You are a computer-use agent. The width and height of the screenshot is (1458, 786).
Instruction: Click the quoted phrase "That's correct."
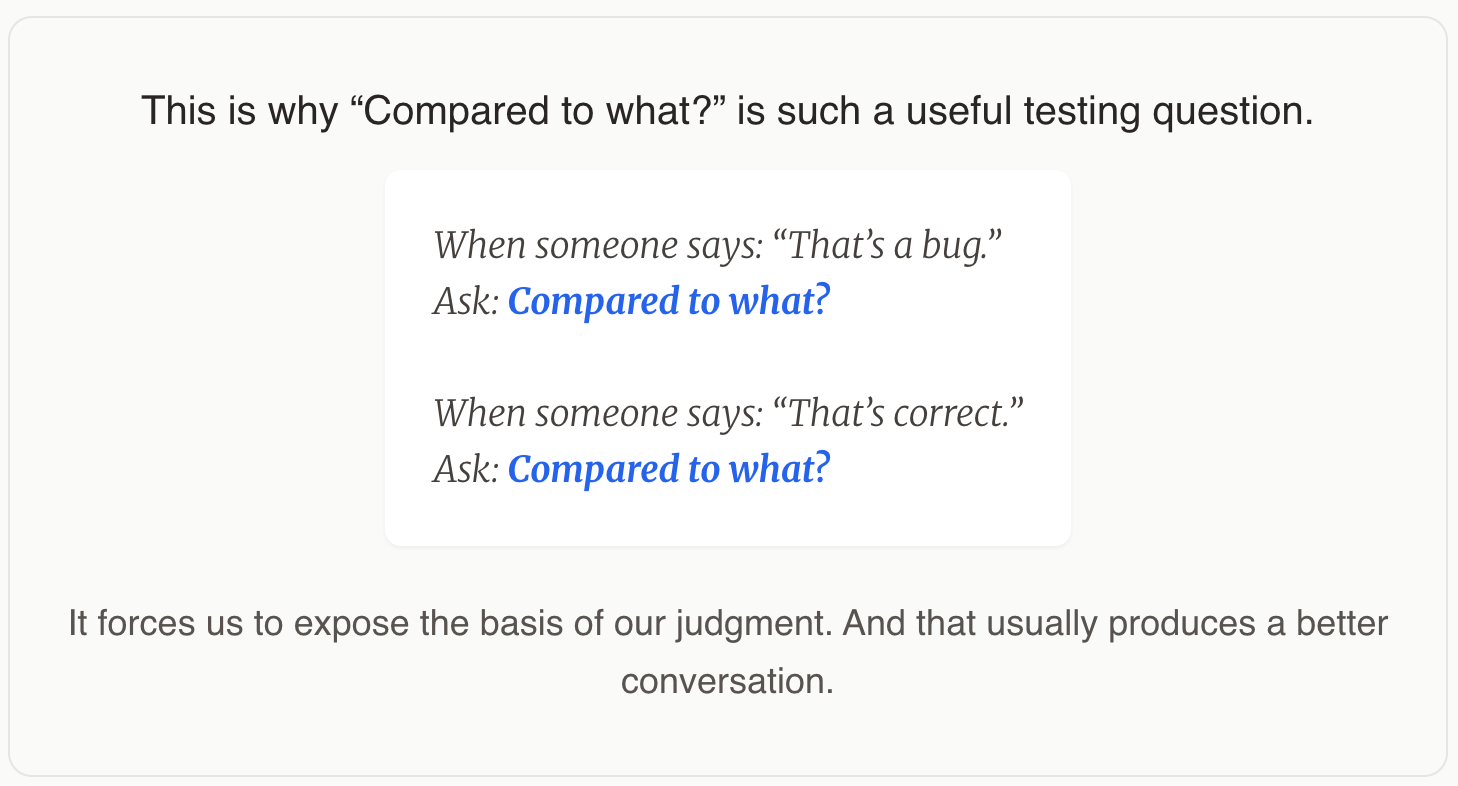[900, 413]
